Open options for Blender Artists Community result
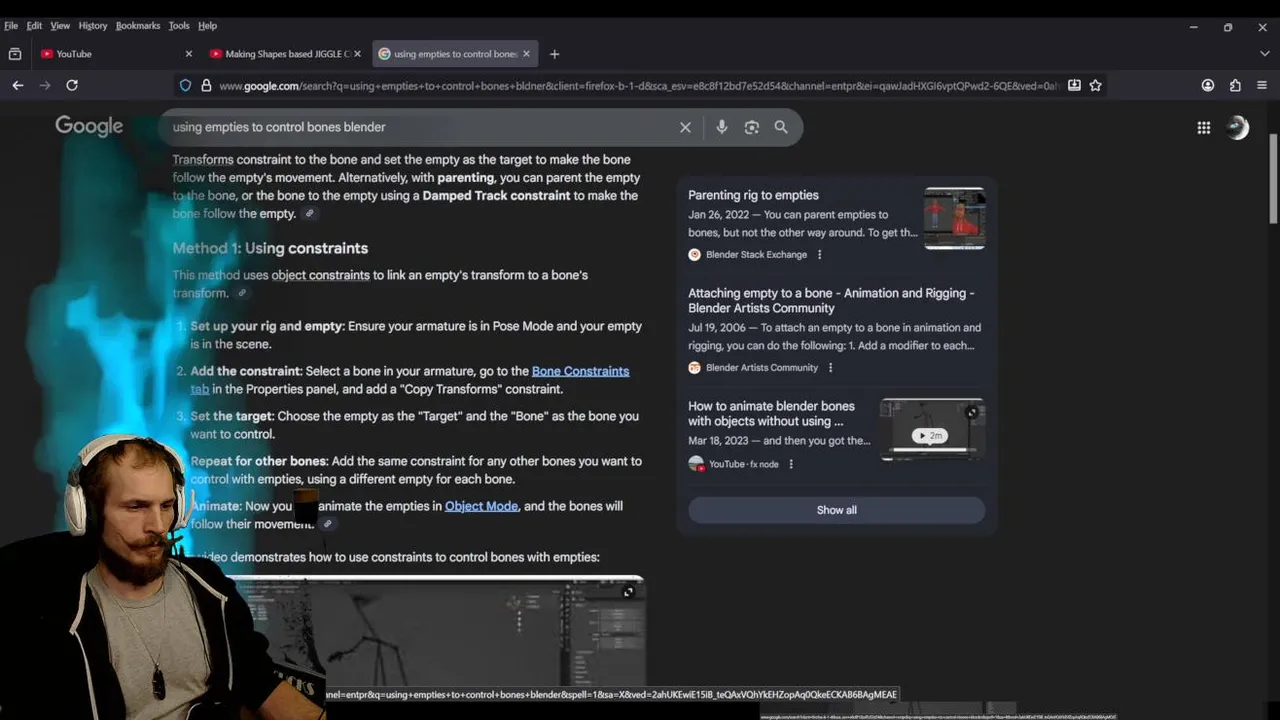The width and height of the screenshot is (1280, 720). tap(830, 368)
